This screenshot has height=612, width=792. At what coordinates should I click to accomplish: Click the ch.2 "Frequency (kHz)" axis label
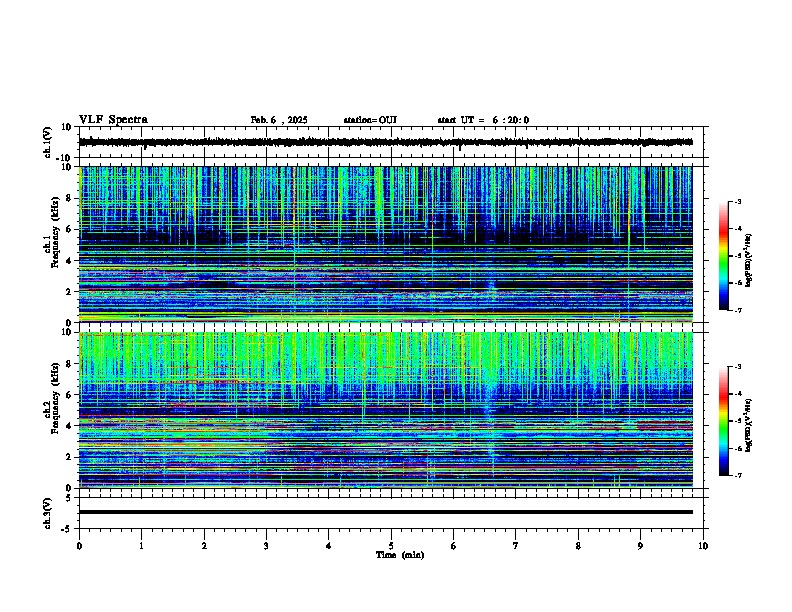click(x=55, y=398)
